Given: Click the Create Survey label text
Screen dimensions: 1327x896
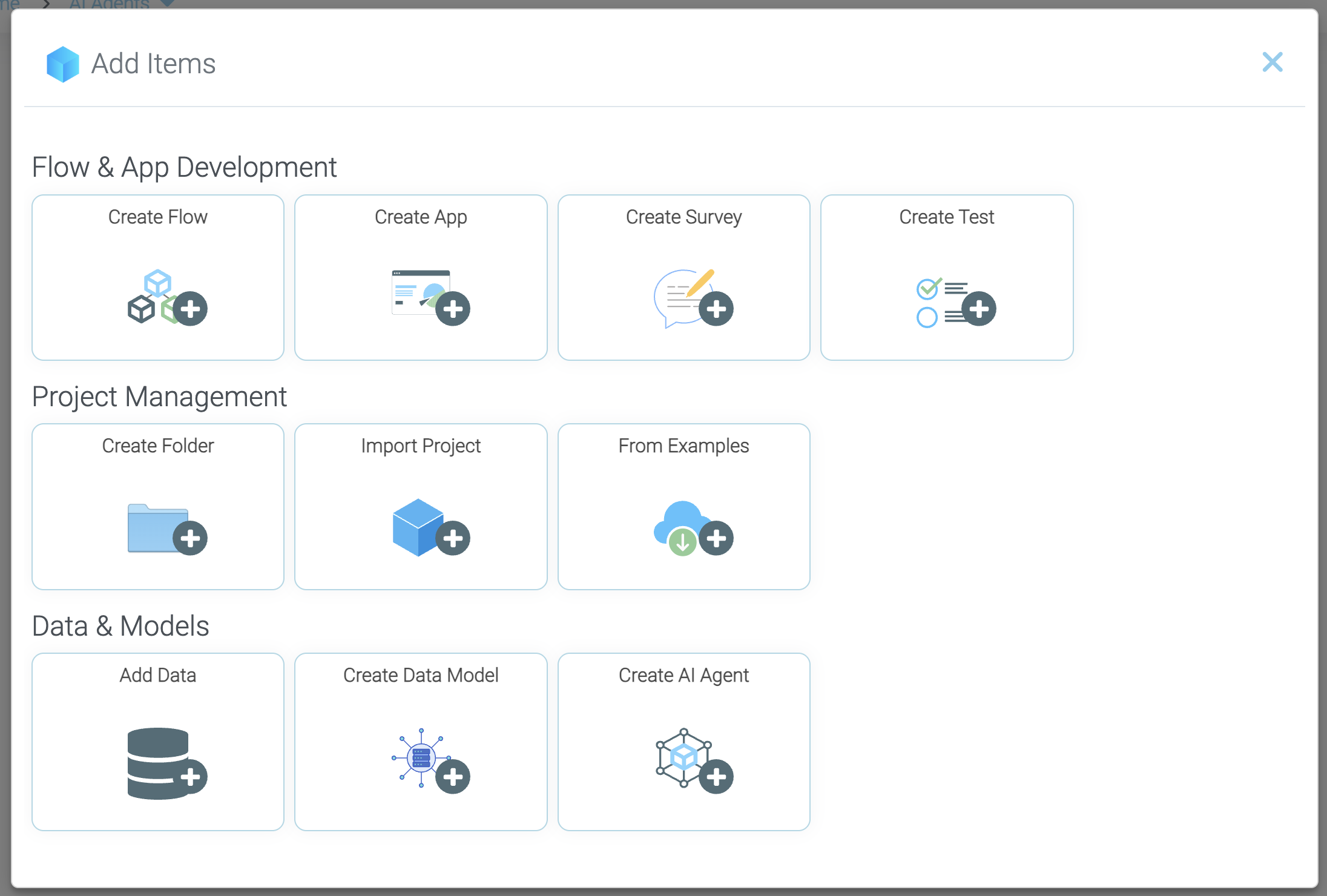Looking at the screenshot, I should [683, 217].
